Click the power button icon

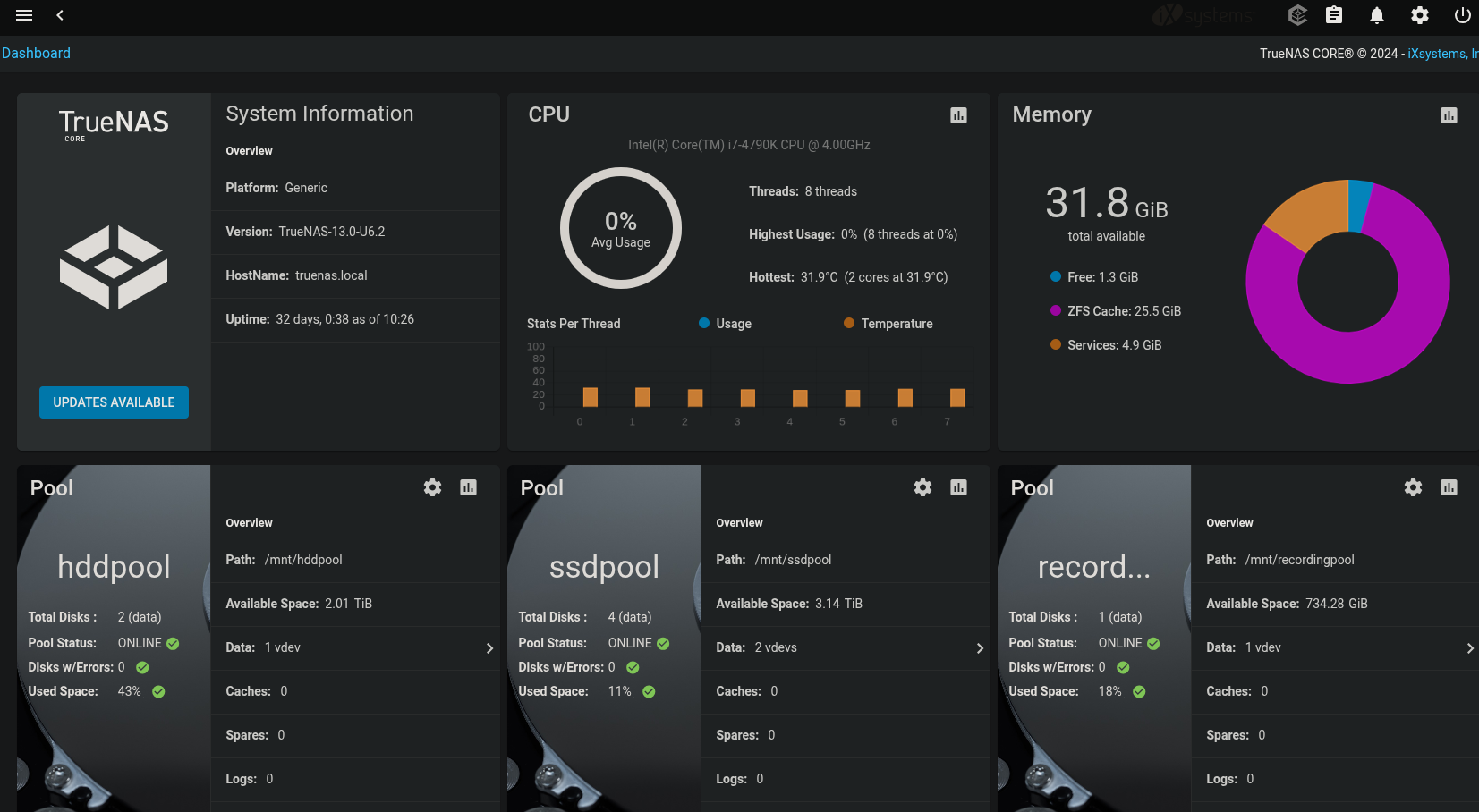[x=1463, y=15]
